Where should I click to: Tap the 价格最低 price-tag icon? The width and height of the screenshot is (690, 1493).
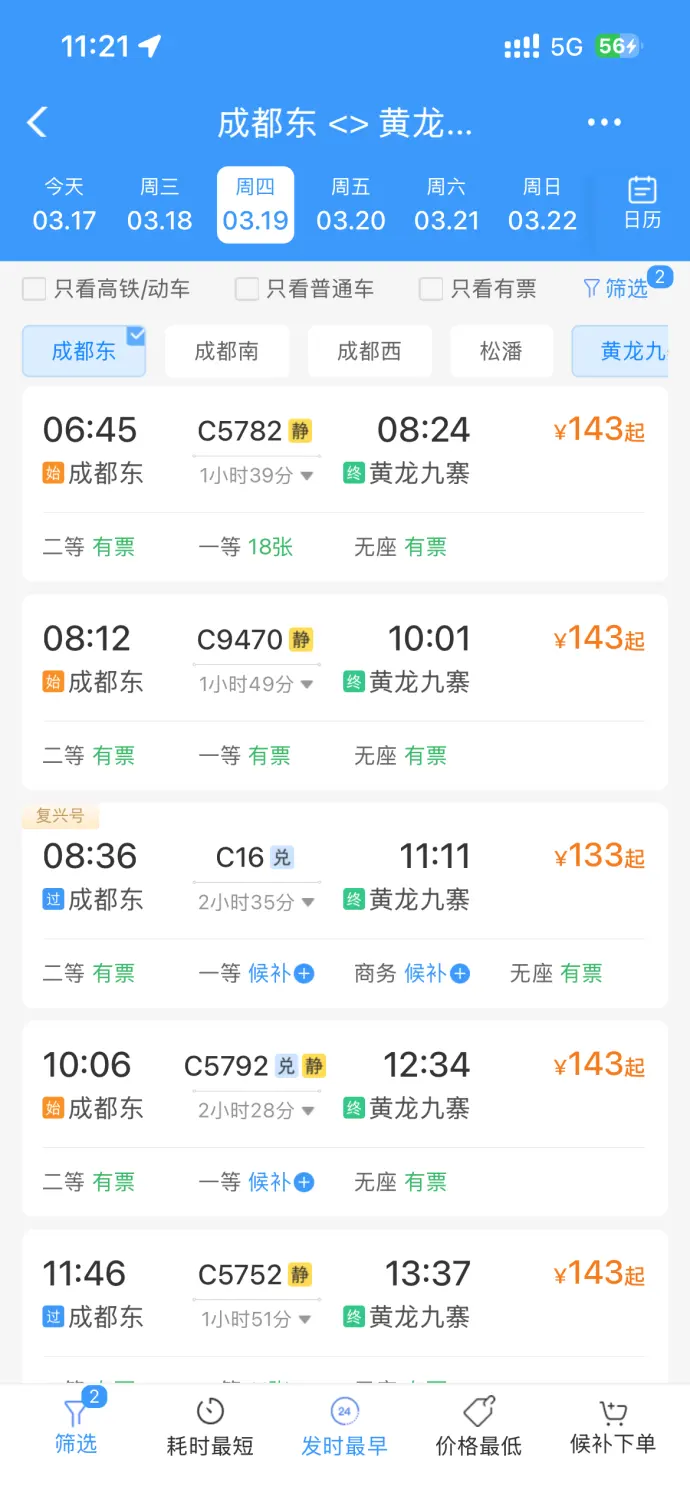pyautogui.click(x=477, y=1413)
